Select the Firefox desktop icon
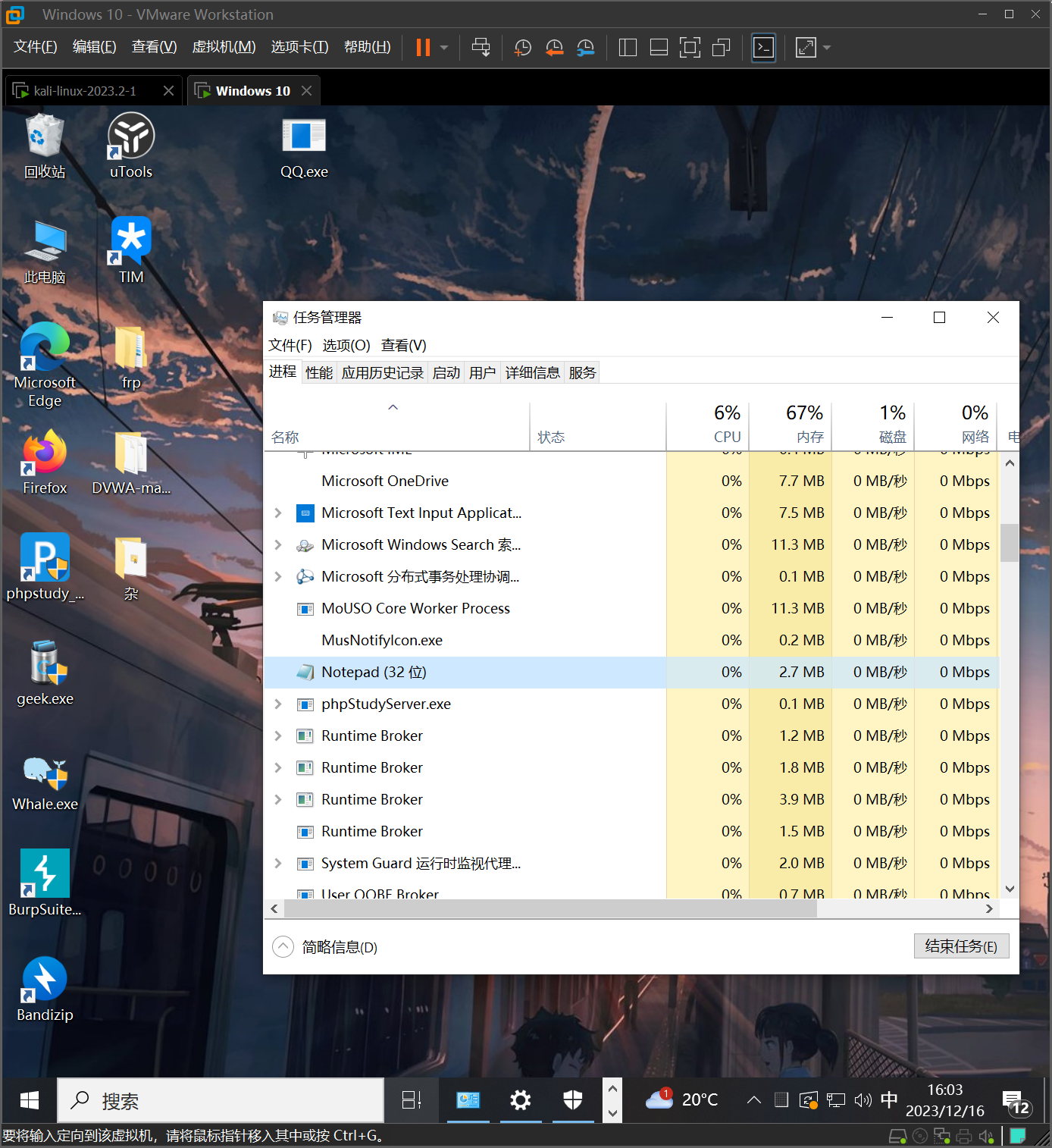This screenshot has height=1148, width=1052. (45, 462)
